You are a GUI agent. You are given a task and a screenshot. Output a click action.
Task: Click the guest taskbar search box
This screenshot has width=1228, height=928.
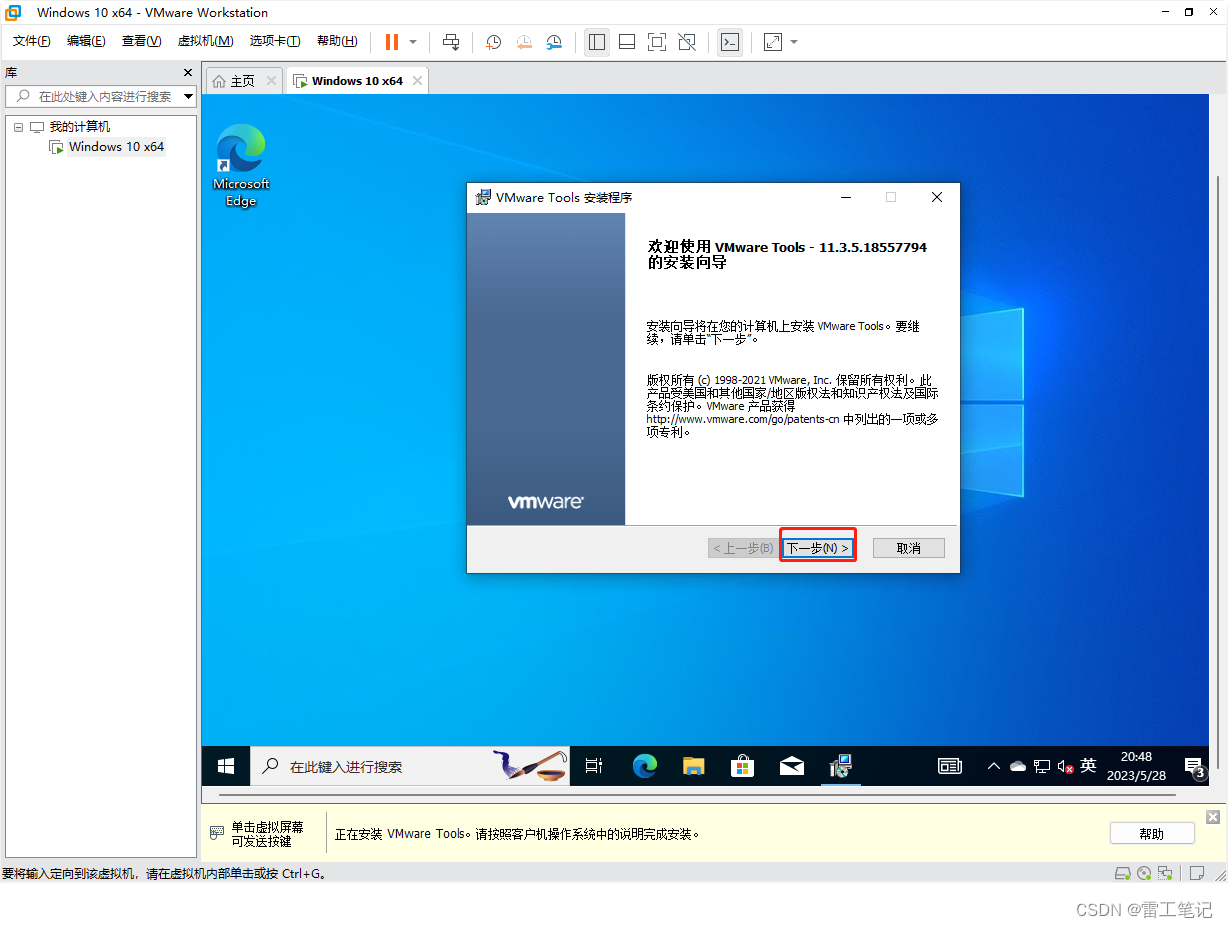click(410, 766)
